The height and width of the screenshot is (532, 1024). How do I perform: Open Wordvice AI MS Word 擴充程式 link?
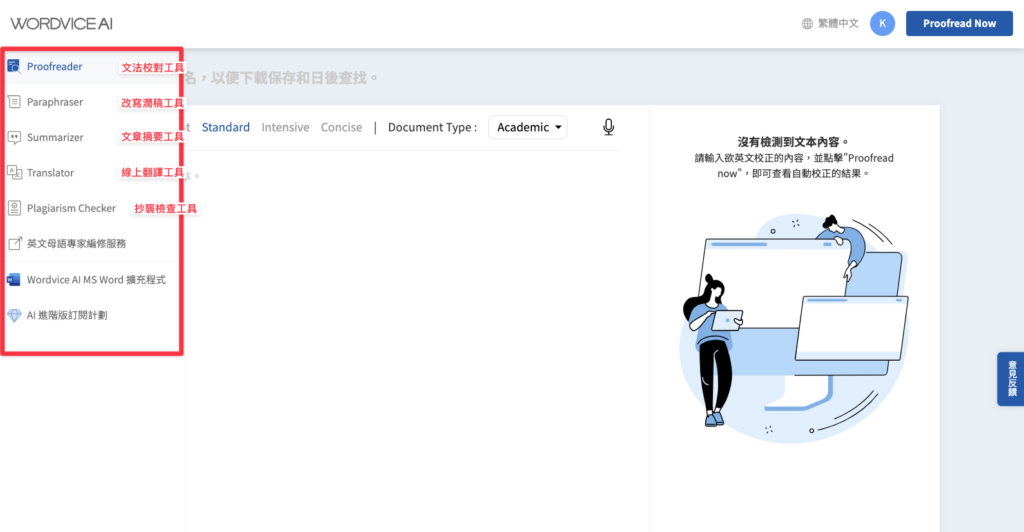96,279
